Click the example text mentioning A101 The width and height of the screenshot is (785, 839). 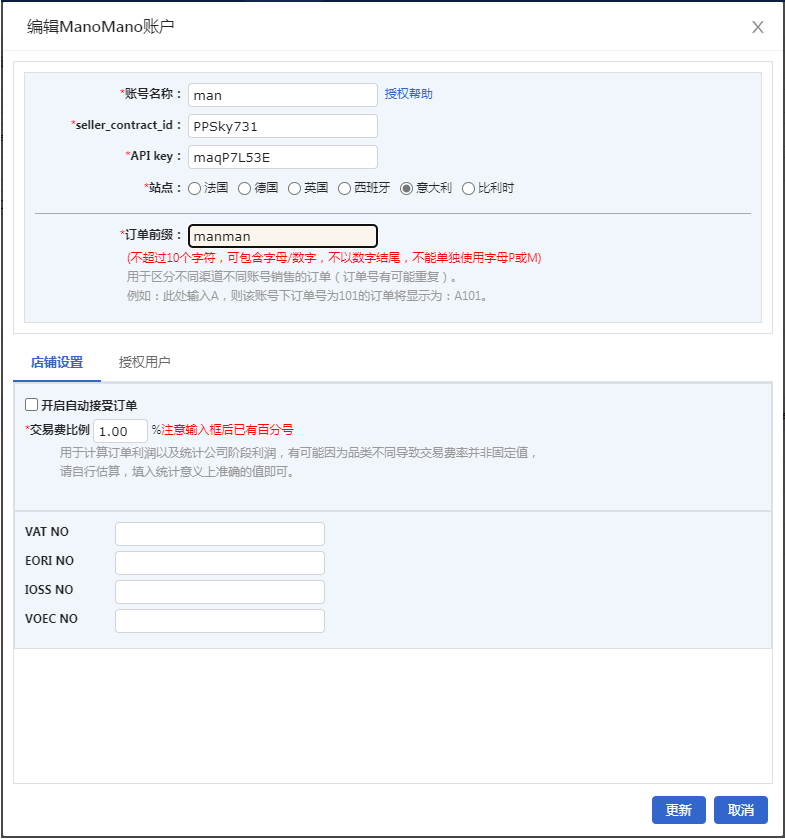pyautogui.click(x=307, y=296)
